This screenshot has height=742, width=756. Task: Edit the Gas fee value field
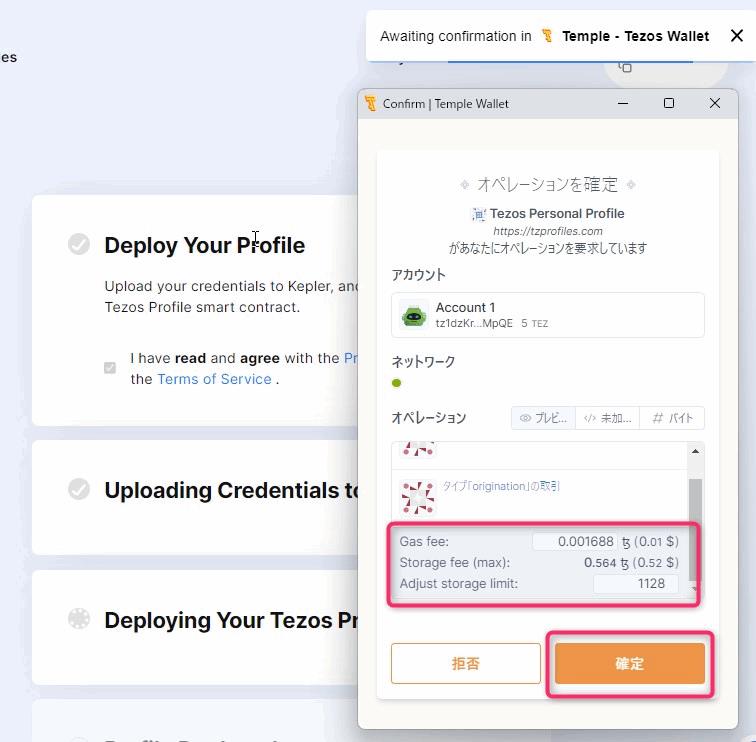click(x=575, y=541)
